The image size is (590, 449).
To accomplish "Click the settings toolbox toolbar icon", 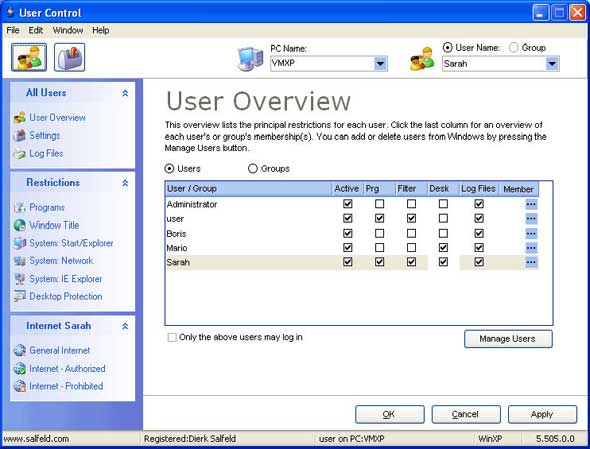I will (70, 57).
